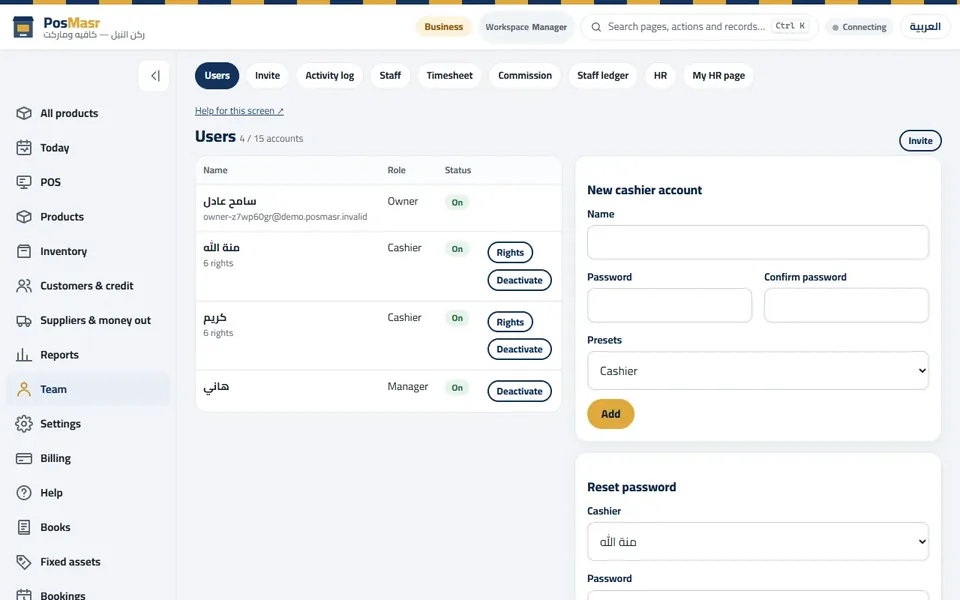Click the Today calendar icon

(24, 148)
